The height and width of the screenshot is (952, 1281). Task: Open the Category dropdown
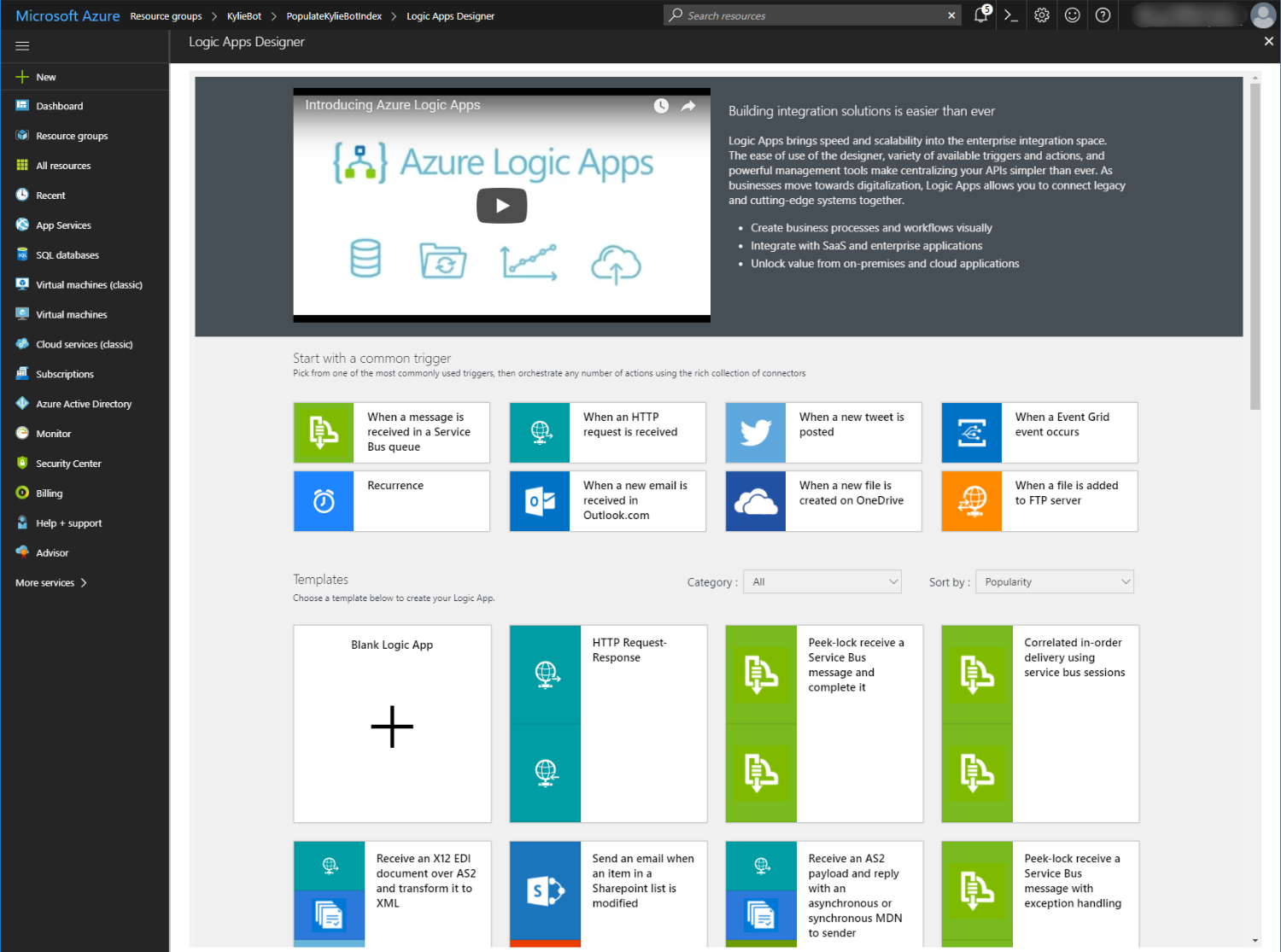(x=822, y=581)
